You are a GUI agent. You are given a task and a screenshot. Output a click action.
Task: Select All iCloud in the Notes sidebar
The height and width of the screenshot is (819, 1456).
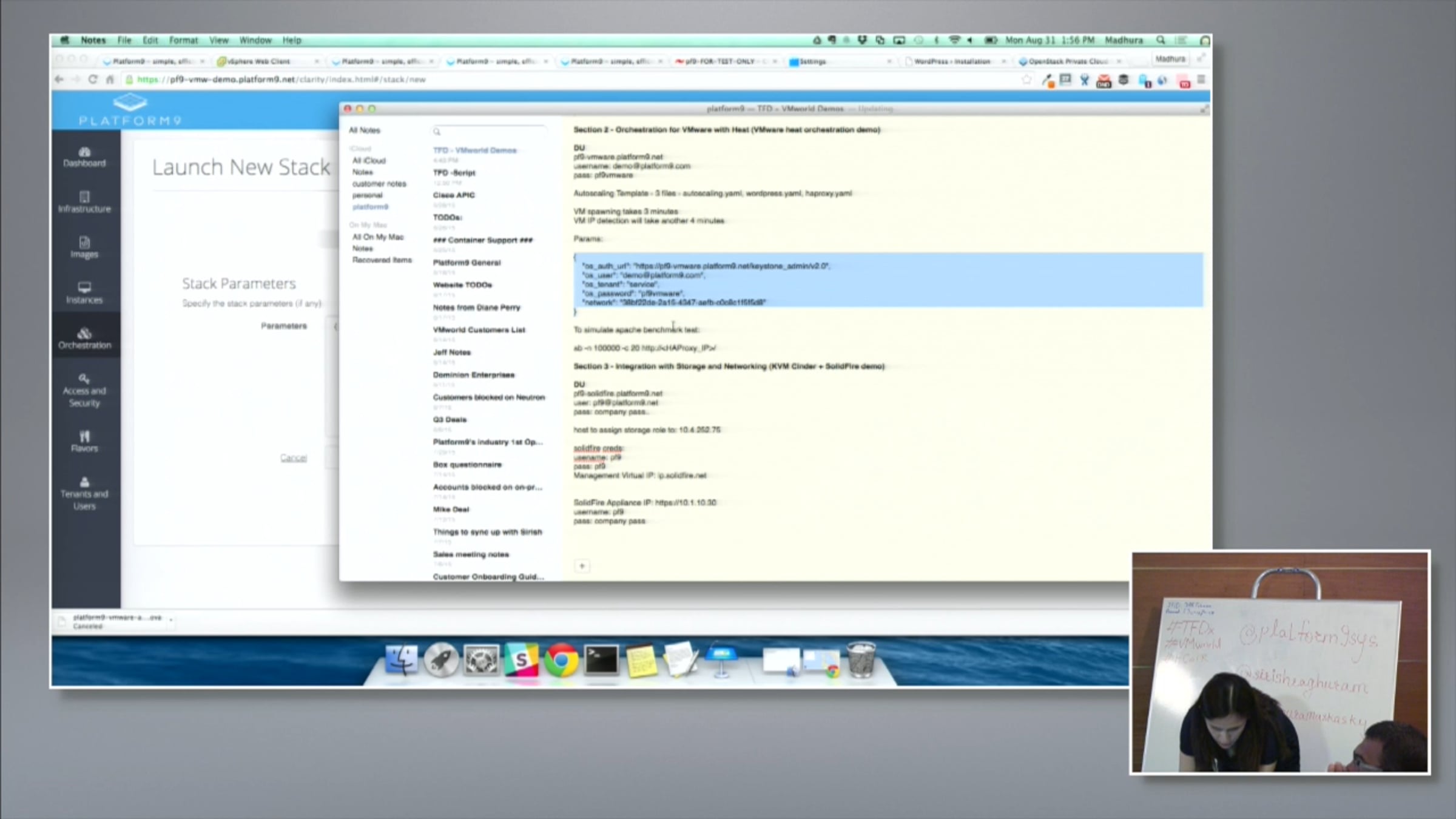click(x=369, y=161)
